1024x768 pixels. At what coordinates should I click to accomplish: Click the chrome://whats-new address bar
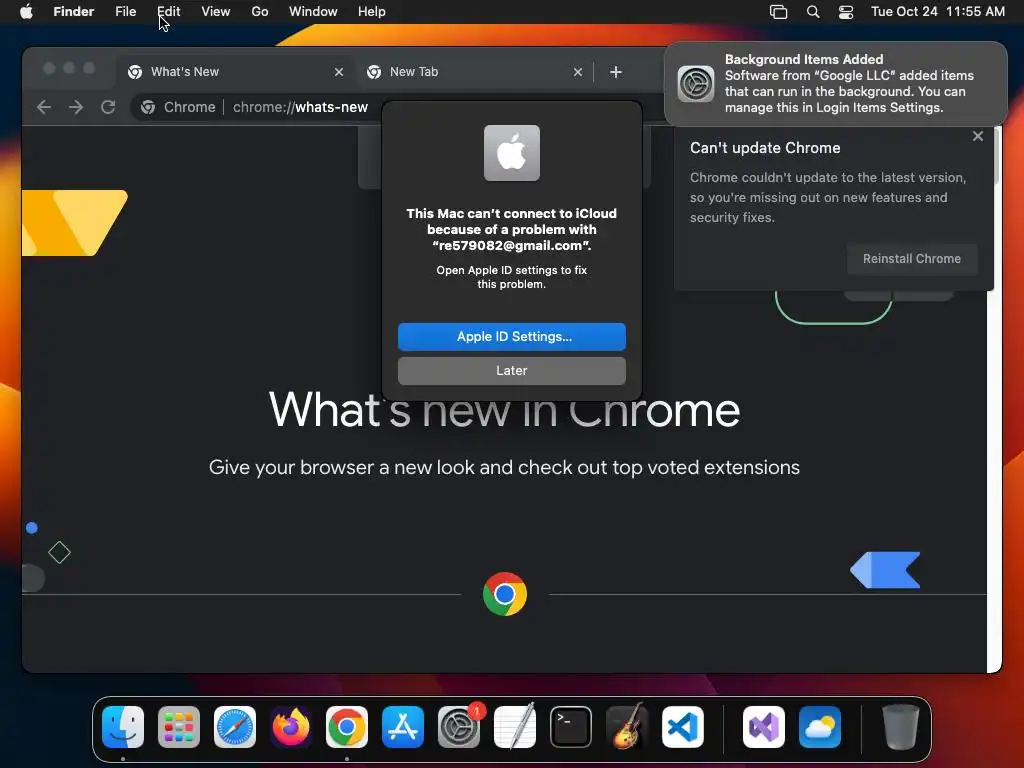tap(300, 107)
